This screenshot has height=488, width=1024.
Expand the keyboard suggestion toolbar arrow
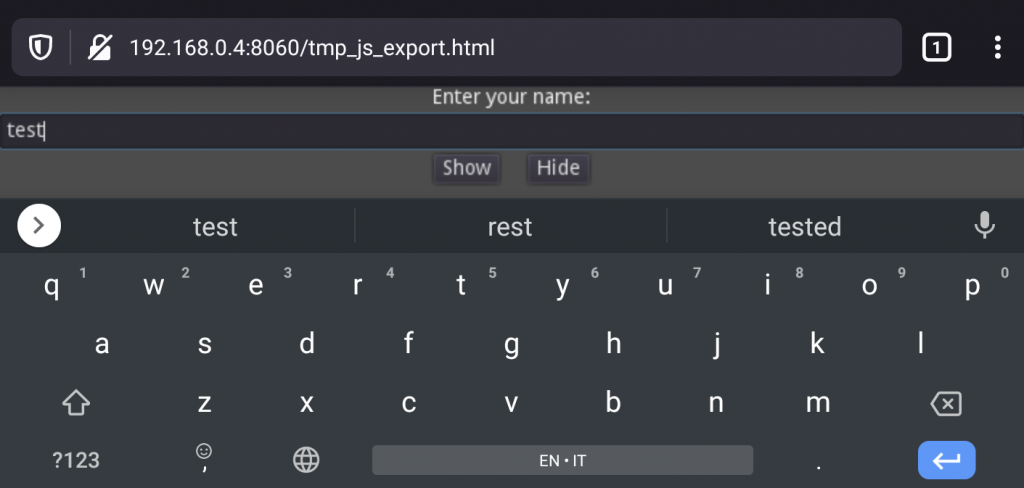click(39, 226)
